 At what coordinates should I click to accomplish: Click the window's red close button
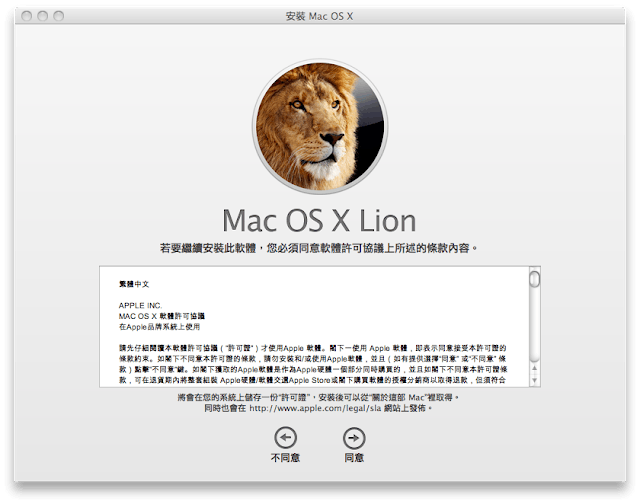point(27,16)
